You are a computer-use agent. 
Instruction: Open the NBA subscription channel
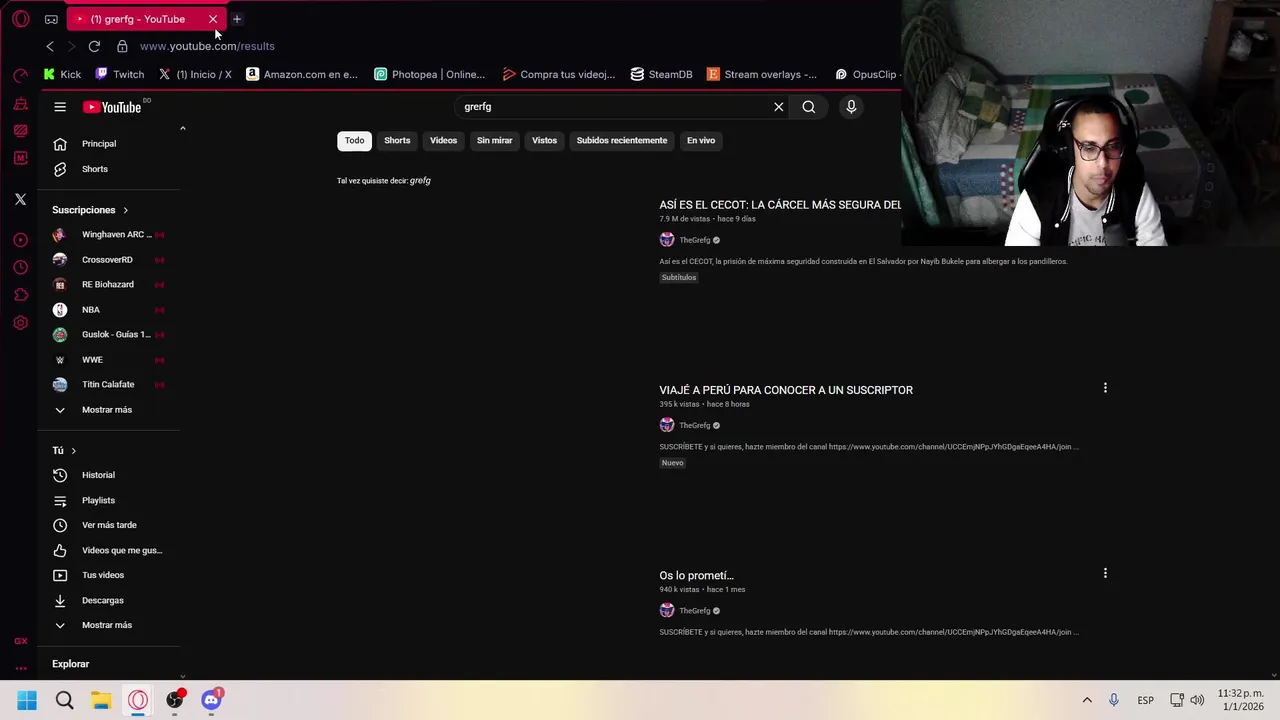tap(108, 310)
